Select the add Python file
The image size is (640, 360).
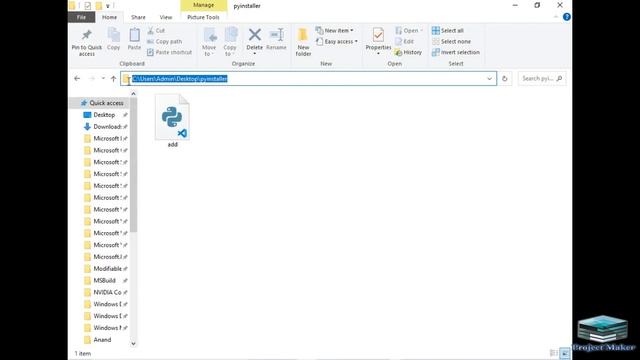(x=172, y=121)
